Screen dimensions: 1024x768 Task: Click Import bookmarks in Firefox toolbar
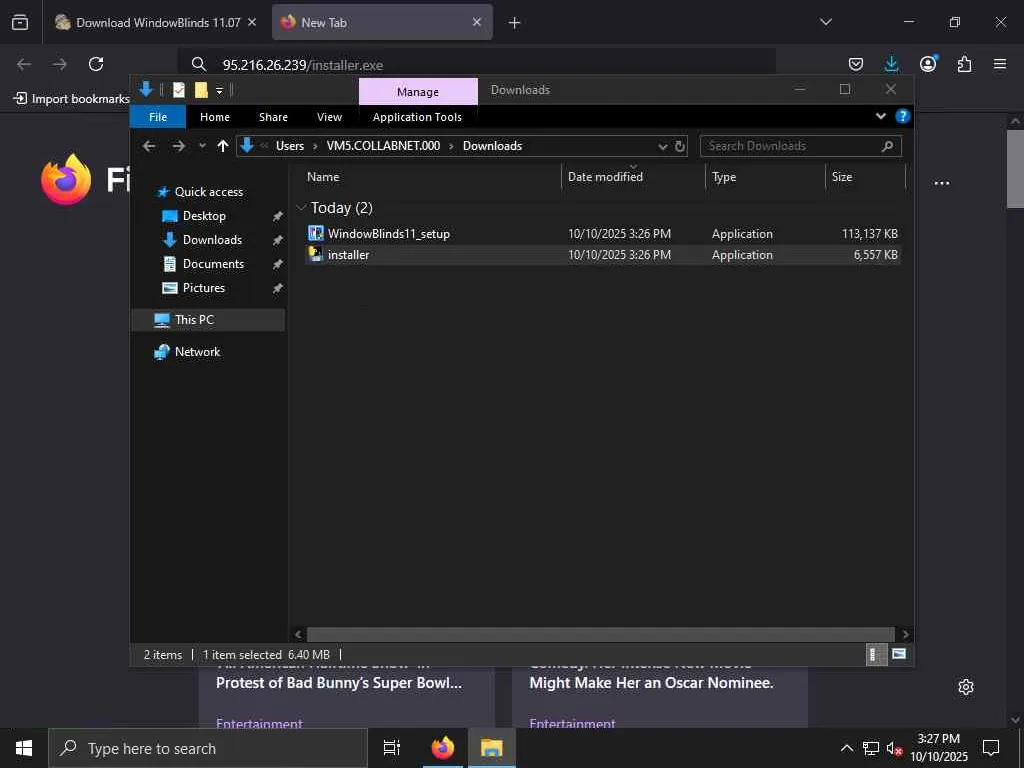click(x=72, y=99)
